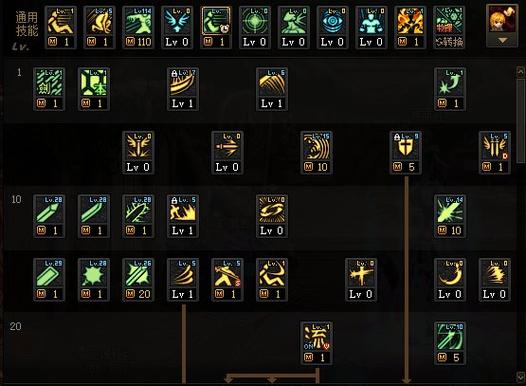The image size is (526, 386).
Task: Click the M 20 level badge
Action: point(139,294)
